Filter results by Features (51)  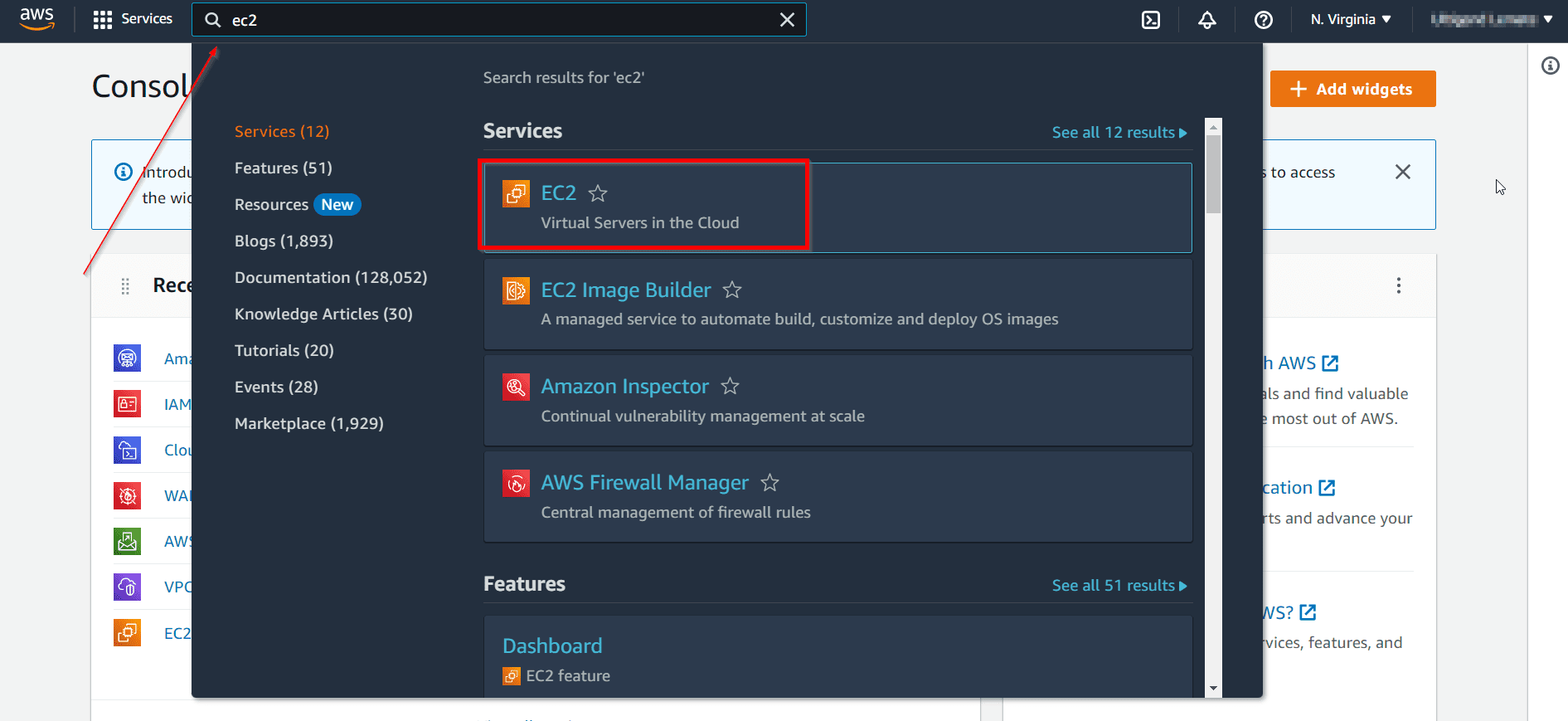click(283, 168)
